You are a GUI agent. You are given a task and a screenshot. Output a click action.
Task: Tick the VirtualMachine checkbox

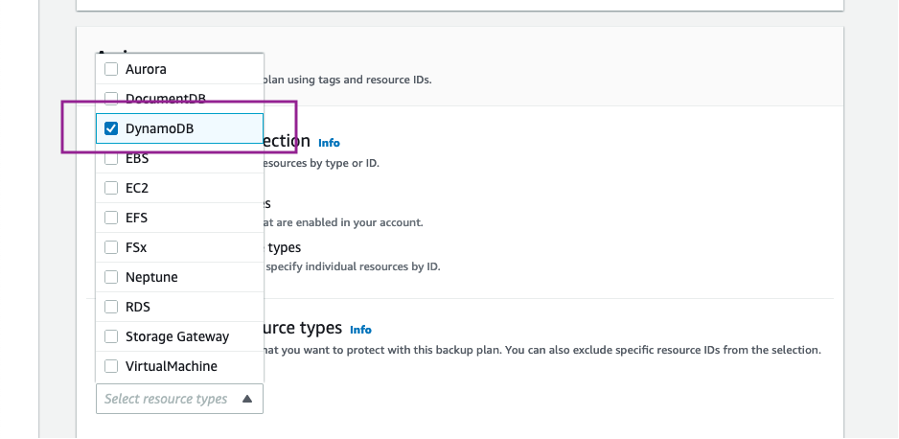tap(111, 366)
